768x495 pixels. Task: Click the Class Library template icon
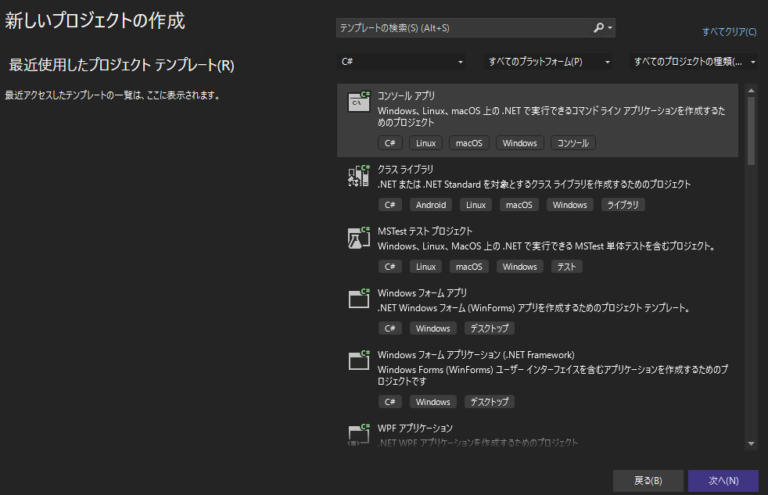pos(358,177)
